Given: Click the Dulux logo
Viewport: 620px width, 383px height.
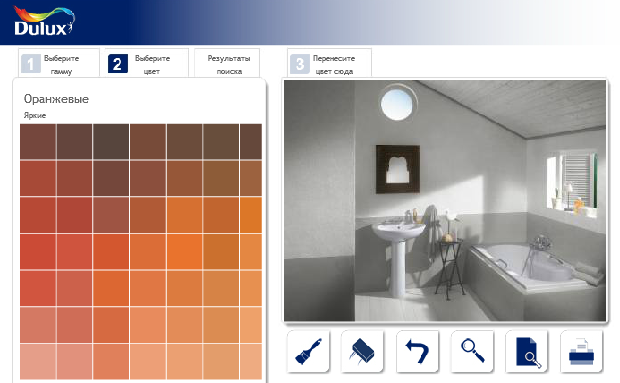Looking at the screenshot, I should pos(43,22).
